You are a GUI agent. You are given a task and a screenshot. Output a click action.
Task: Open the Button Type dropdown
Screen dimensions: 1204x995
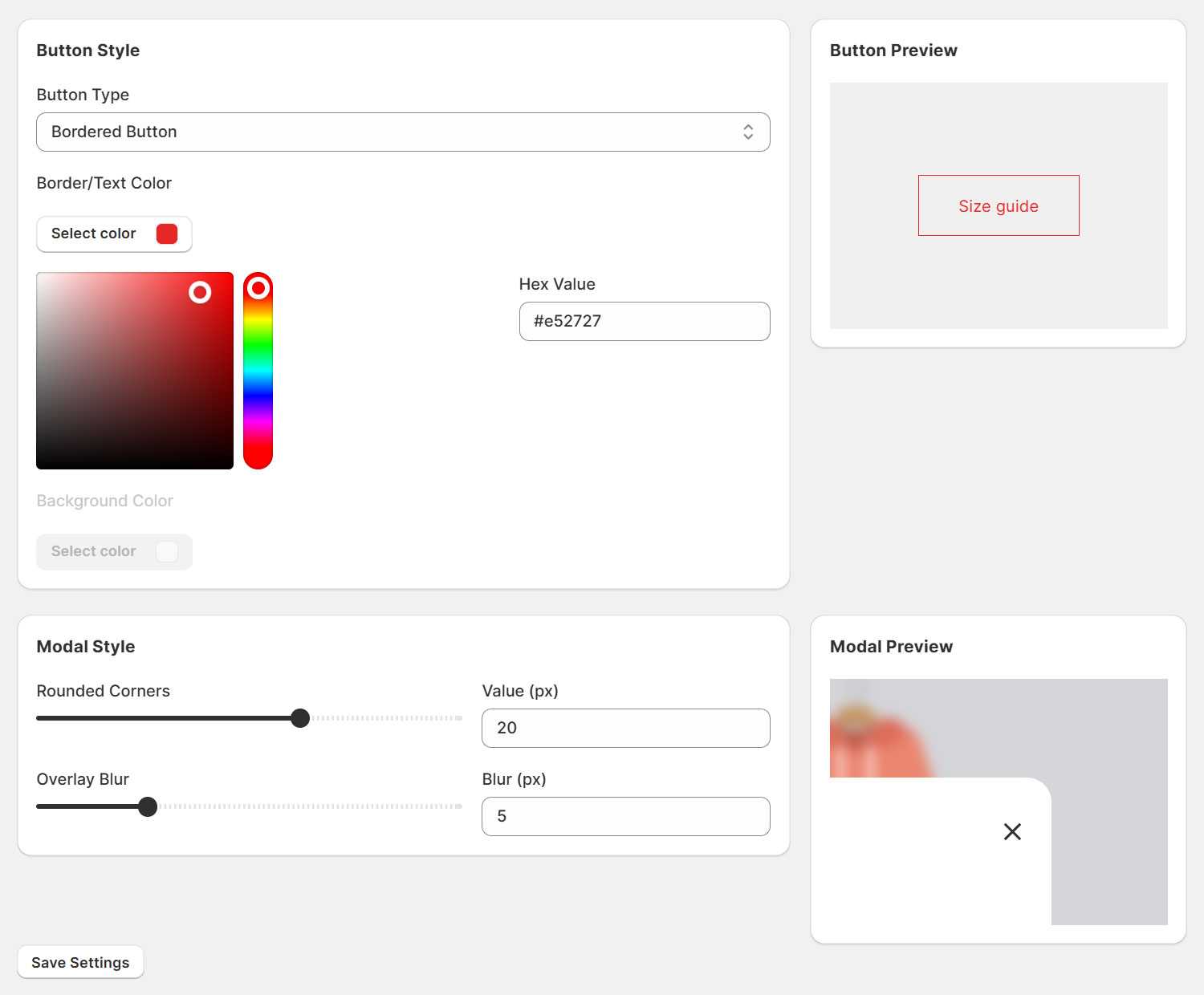pyautogui.click(x=403, y=132)
